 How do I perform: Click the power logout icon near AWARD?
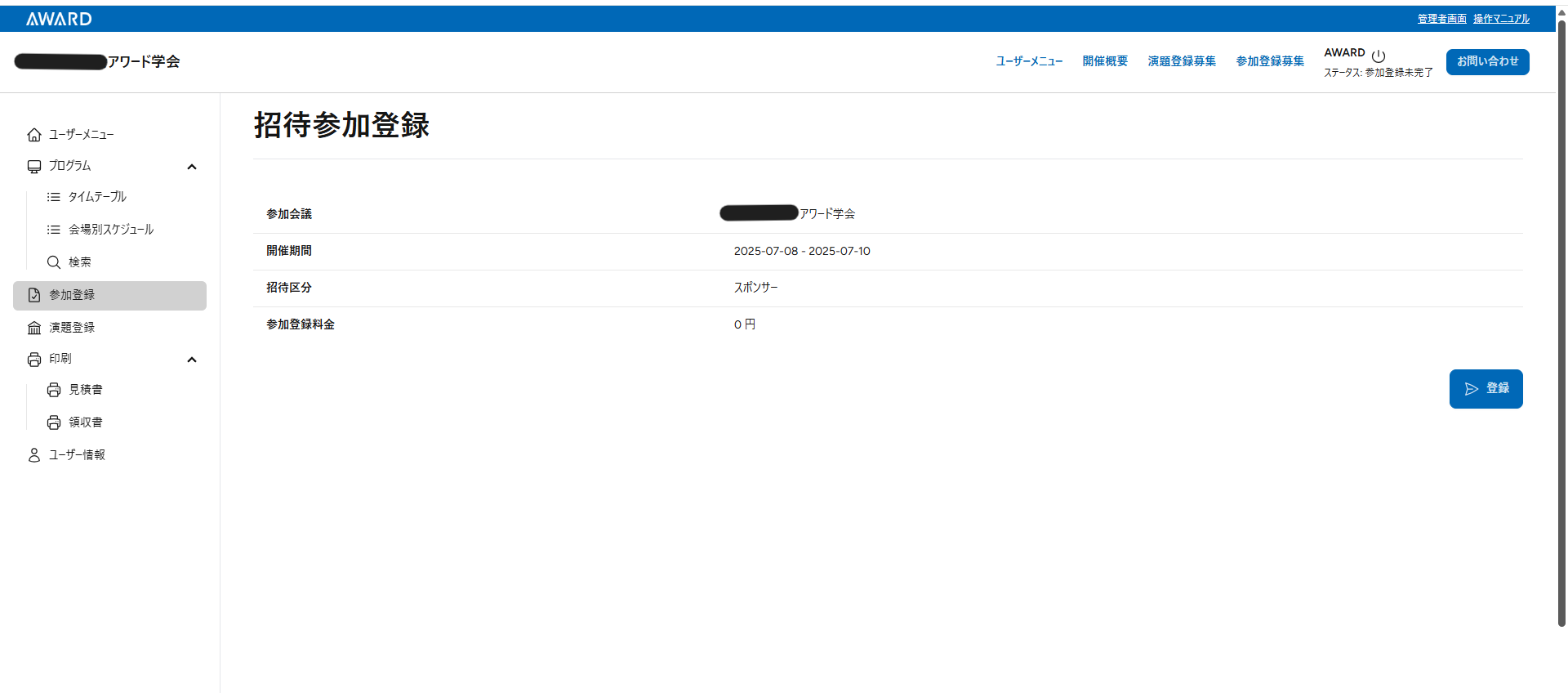[1379, 56]
